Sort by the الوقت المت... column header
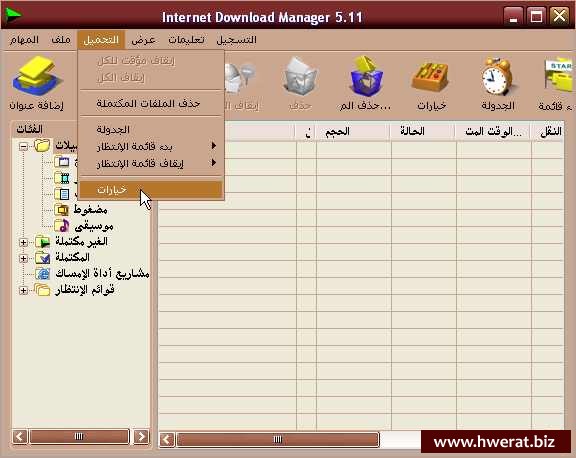This screenshot has width=576, height=458. click(493, 131)
